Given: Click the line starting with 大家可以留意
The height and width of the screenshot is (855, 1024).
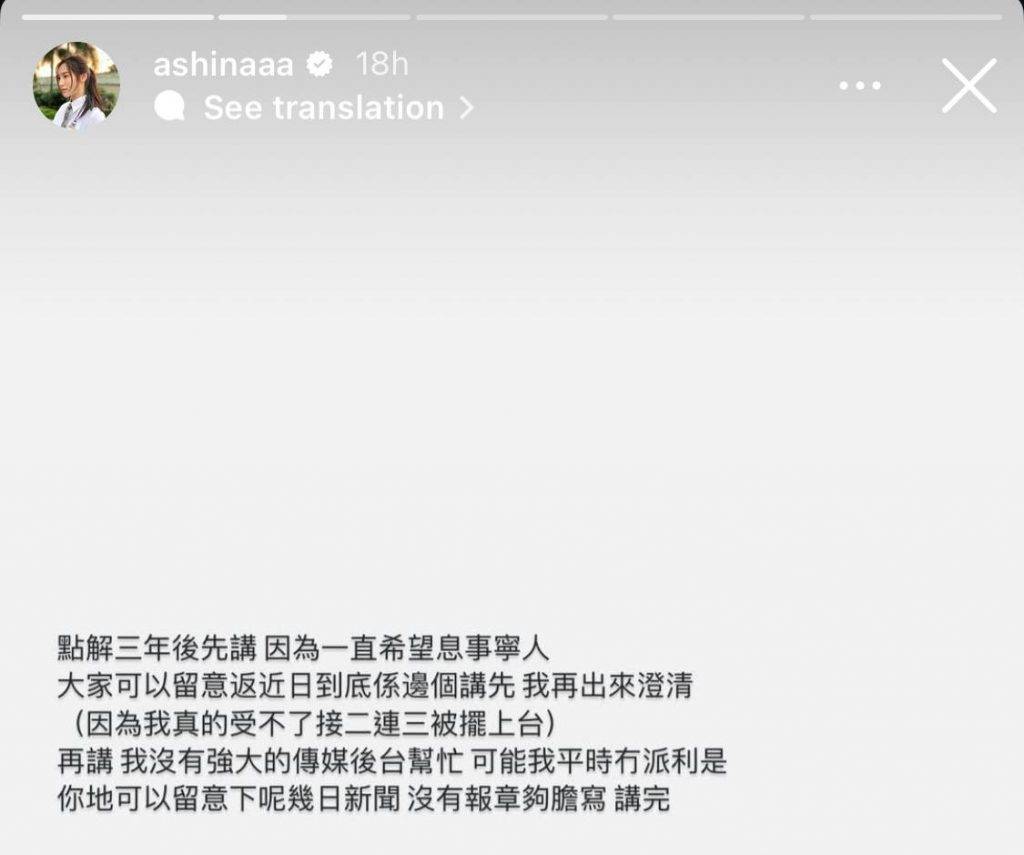Looking at the screenshot, I should pyautogui.click(x=375, y=686).
